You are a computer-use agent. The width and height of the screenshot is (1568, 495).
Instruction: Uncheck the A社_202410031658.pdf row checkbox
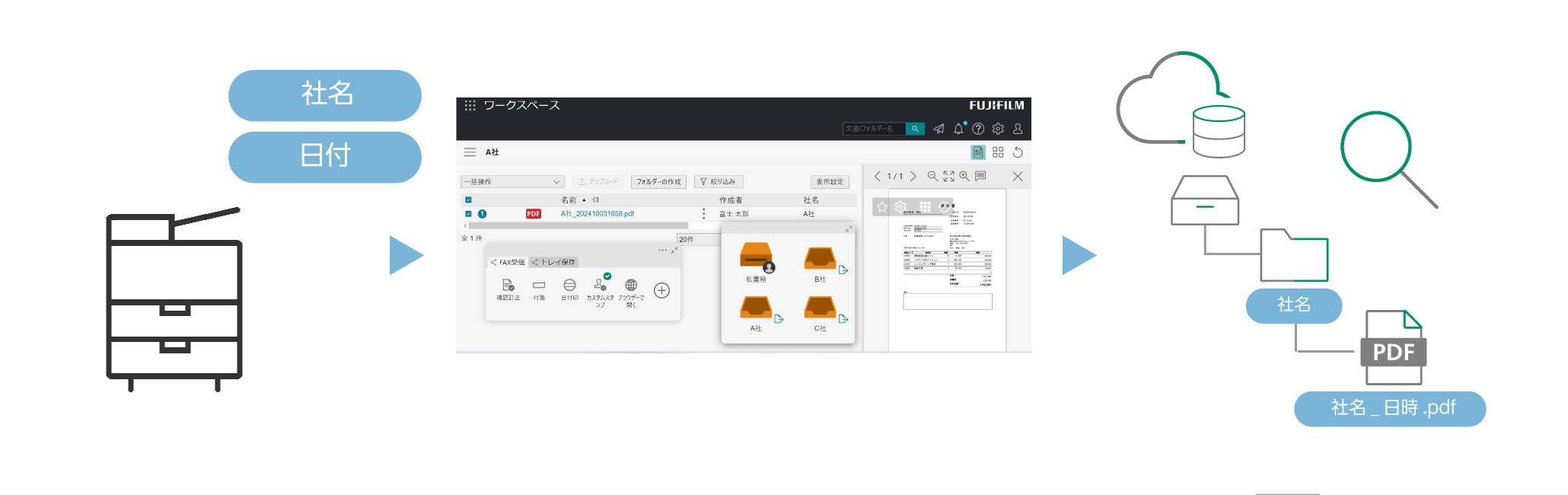pos(468,214)
